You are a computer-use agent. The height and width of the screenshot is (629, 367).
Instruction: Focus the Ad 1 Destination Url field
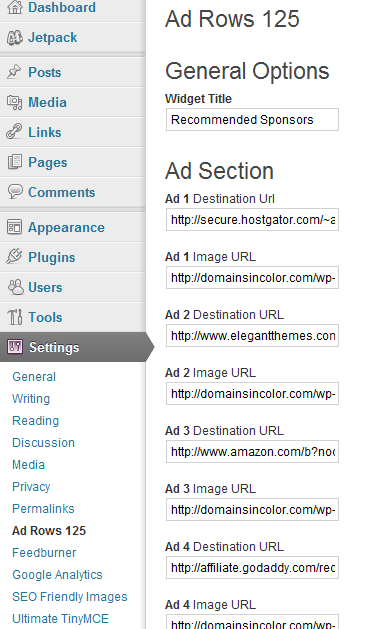pyautogui.click(x=252, y=219)
